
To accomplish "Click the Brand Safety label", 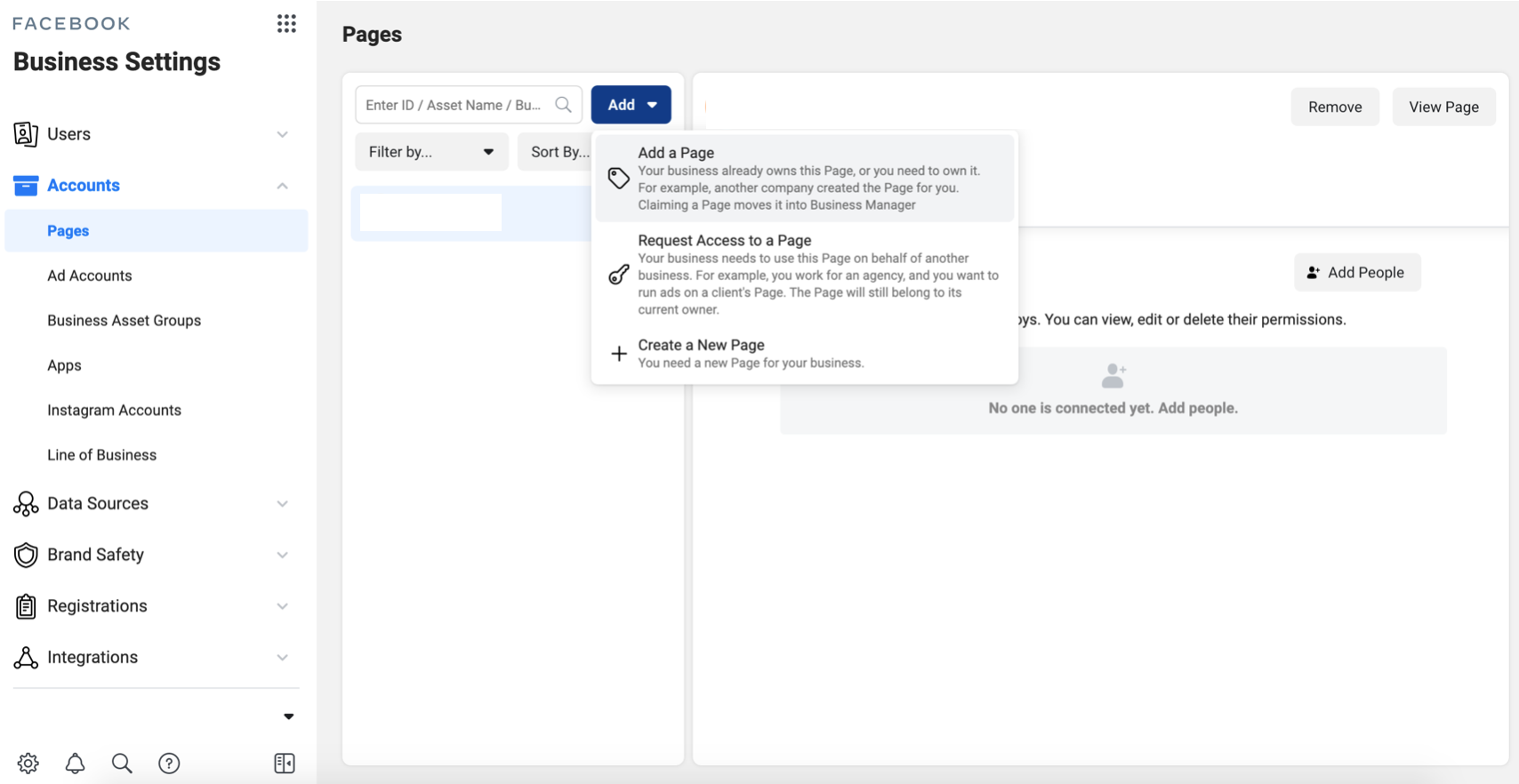I will 95,555.
